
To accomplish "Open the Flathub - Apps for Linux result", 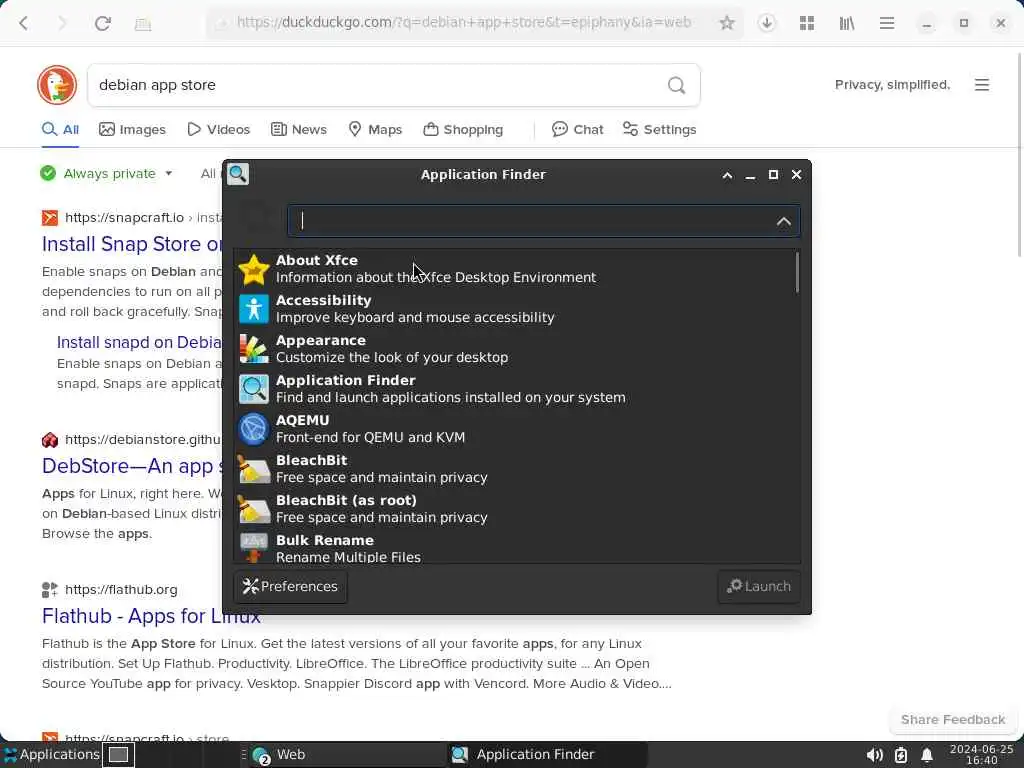I will pos(151,616).
